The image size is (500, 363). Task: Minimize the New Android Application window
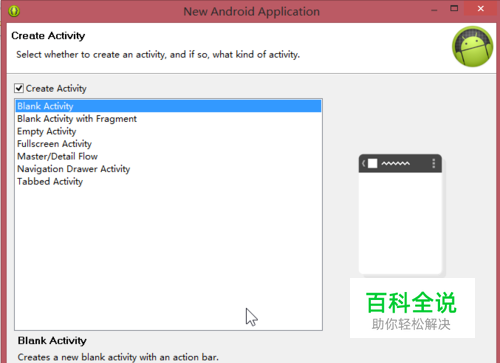click(434, 10)
